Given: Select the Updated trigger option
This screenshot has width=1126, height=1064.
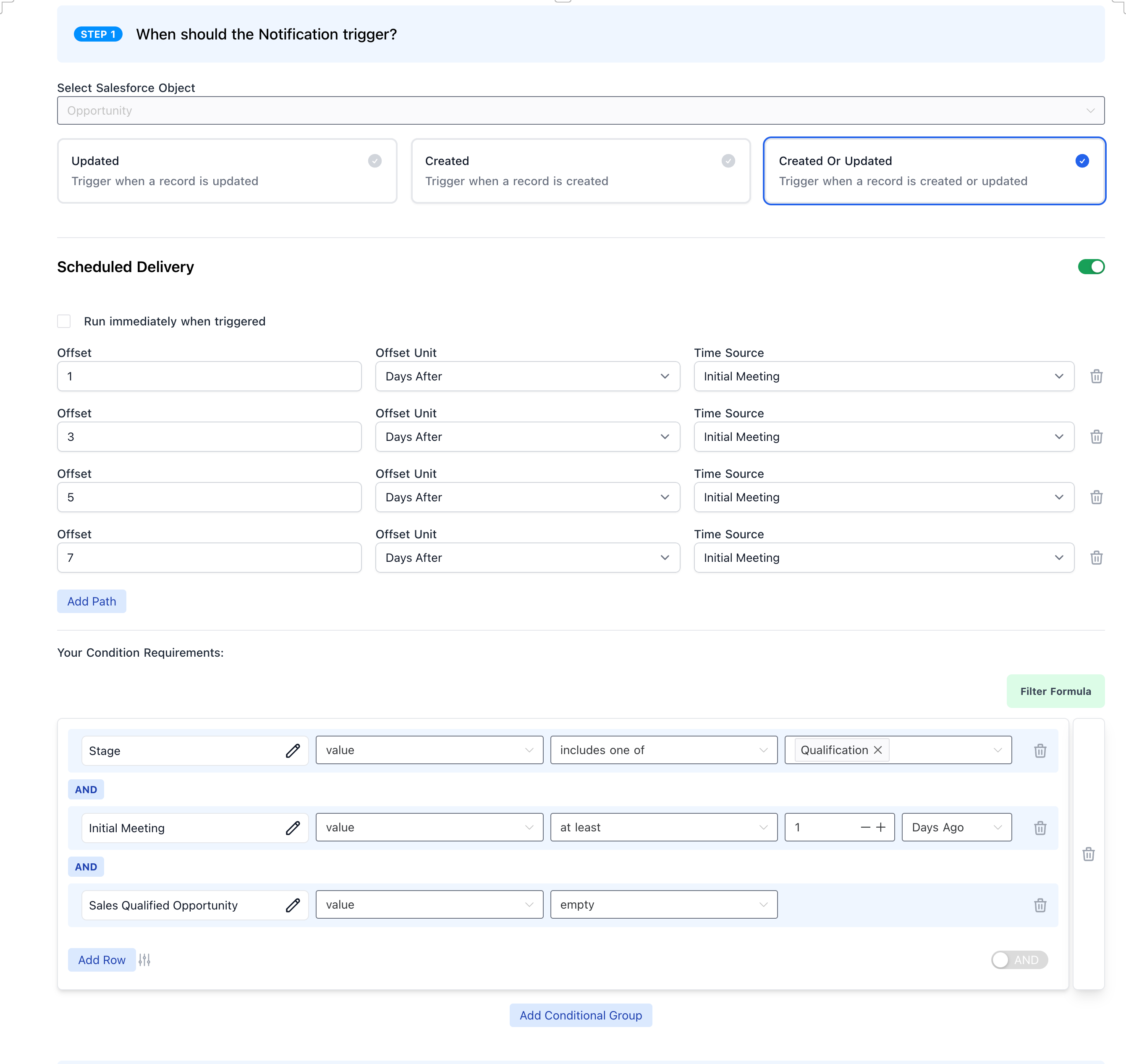Looking at the screenshot, I should pyautogui.click(x=227, y=171).
